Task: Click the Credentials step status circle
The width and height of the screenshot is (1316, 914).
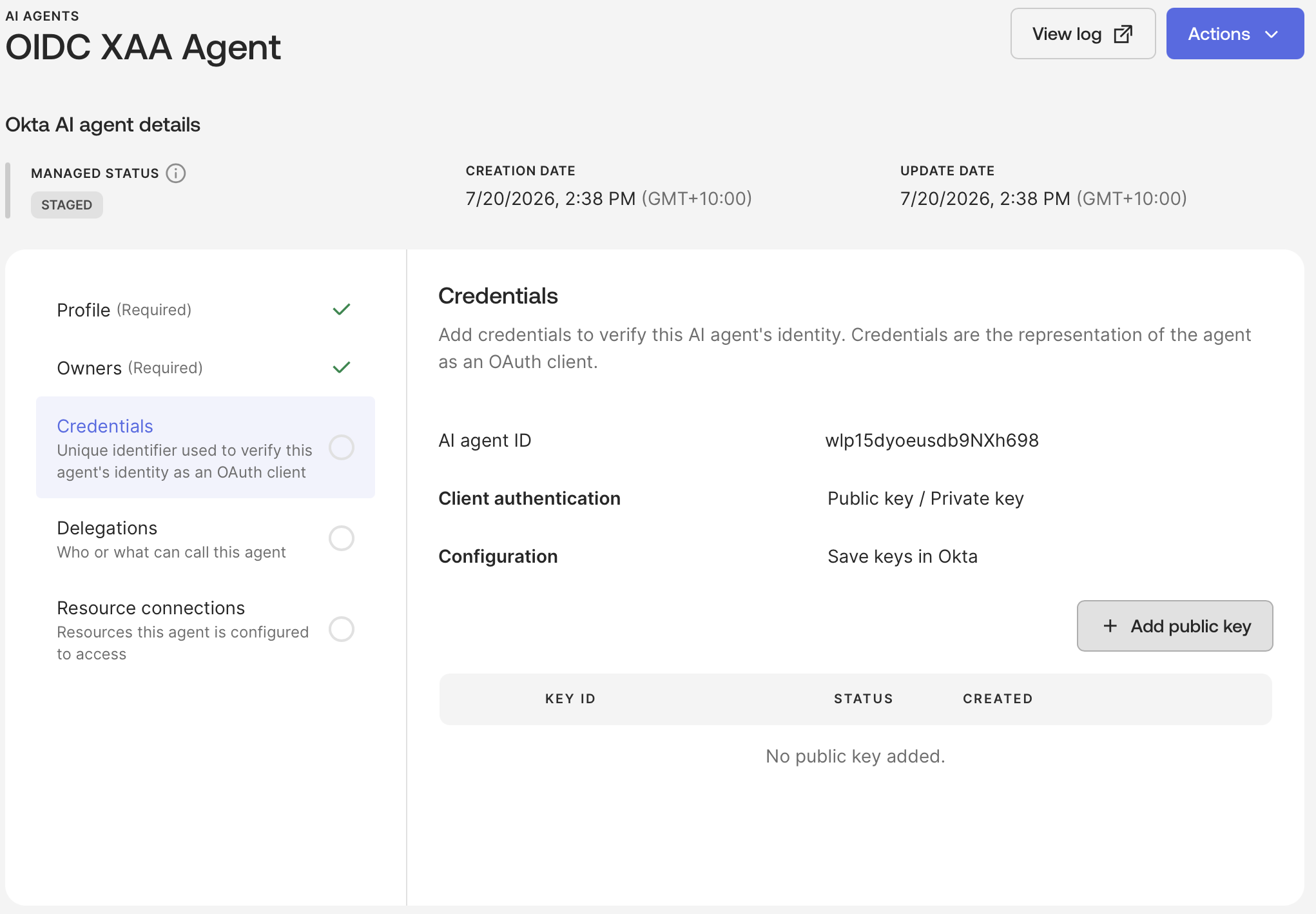Action: (342, 447)
